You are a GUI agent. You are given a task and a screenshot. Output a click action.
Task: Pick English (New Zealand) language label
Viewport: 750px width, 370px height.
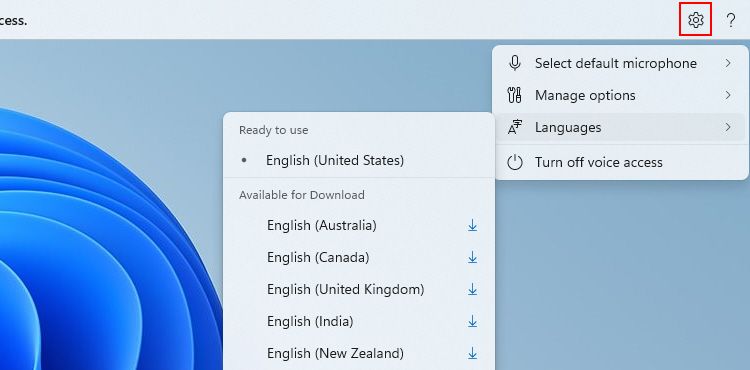point(335,353)
